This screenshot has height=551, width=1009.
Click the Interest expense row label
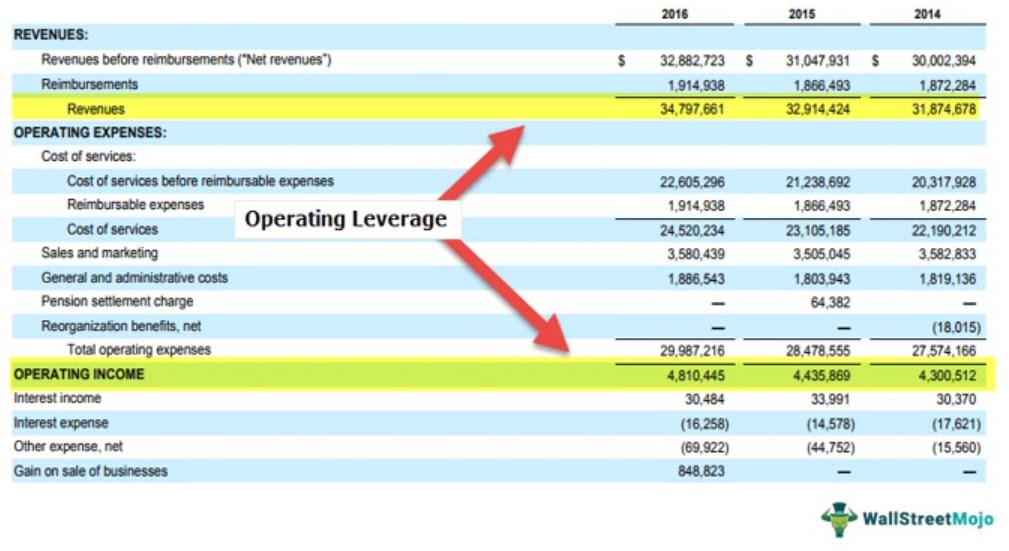click(x=61, y=423)
